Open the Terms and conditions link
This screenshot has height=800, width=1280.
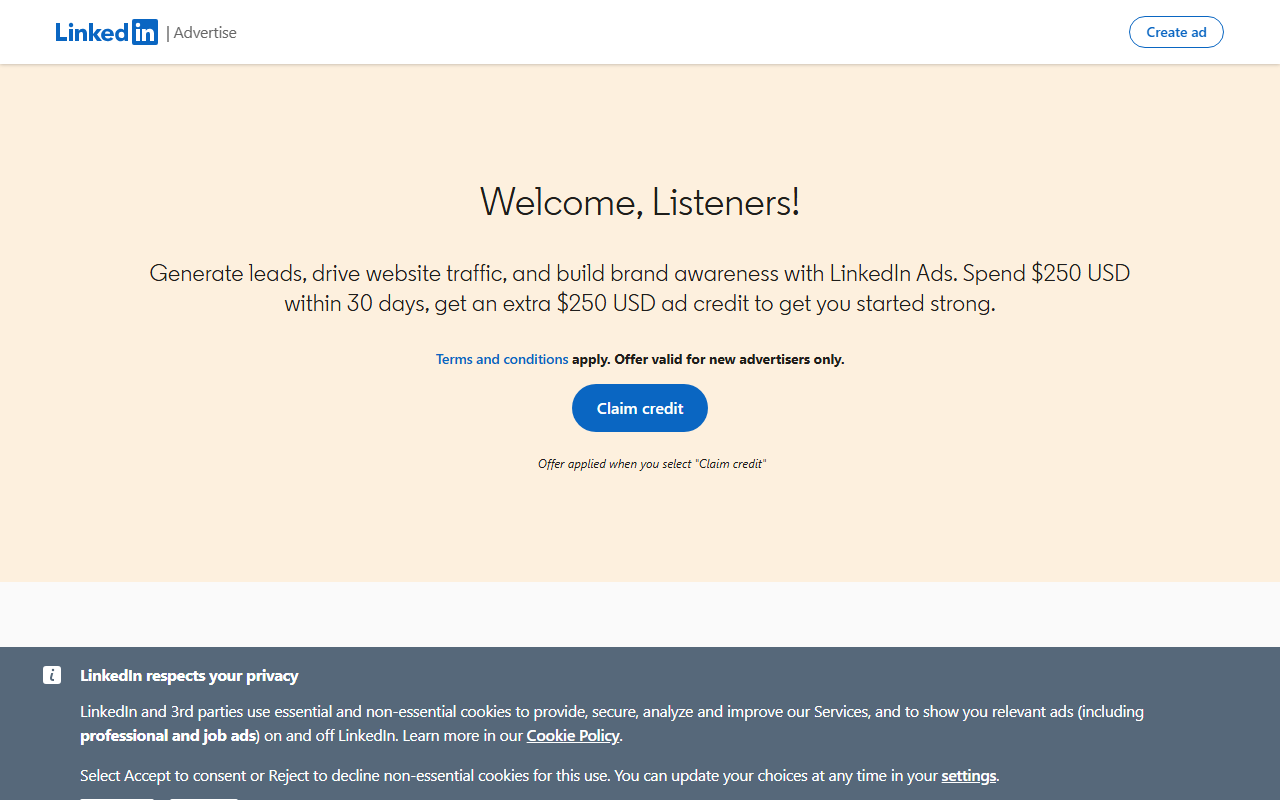point(502,359)
